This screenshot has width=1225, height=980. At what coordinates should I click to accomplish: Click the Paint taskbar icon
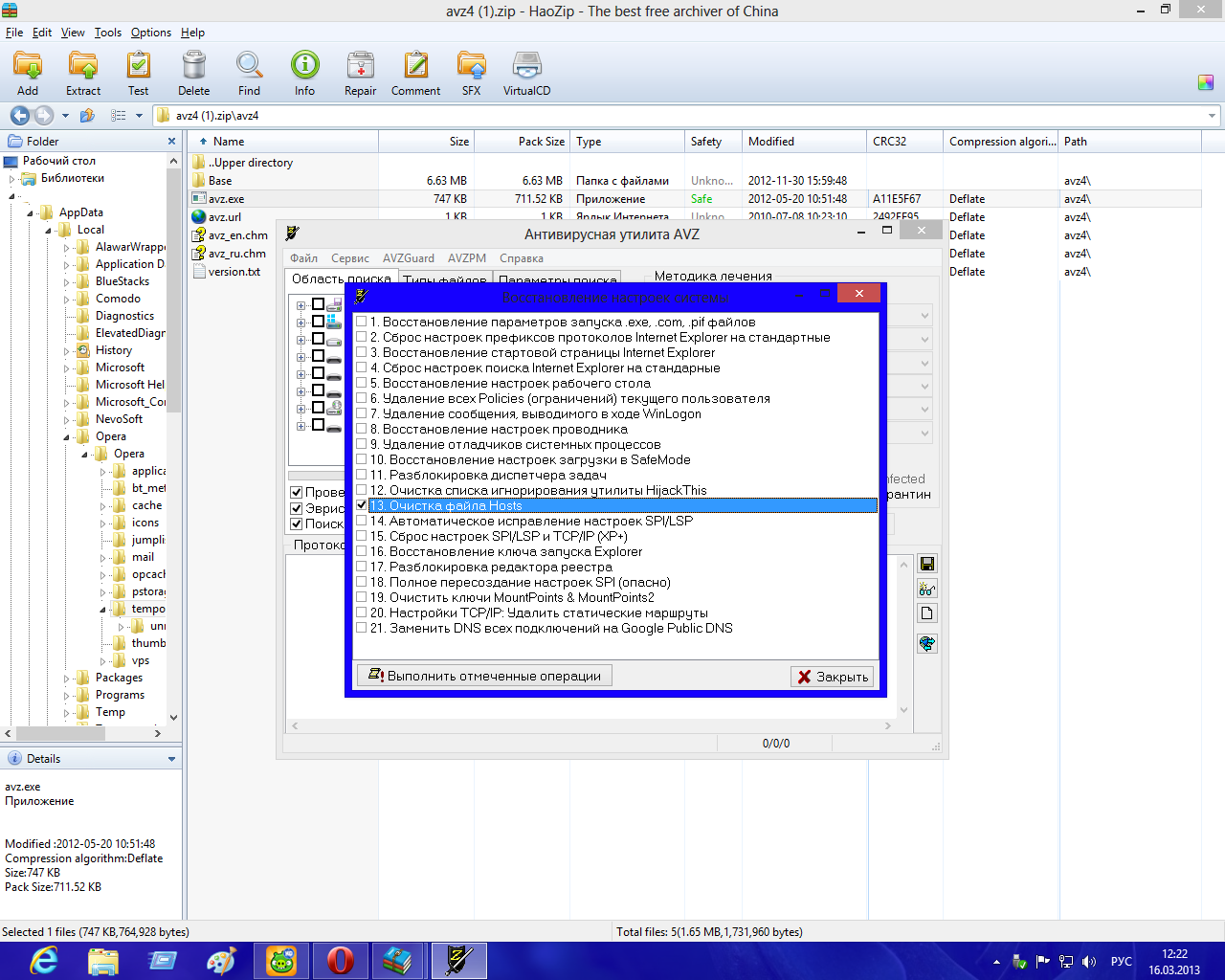click(x=222, y=961)
